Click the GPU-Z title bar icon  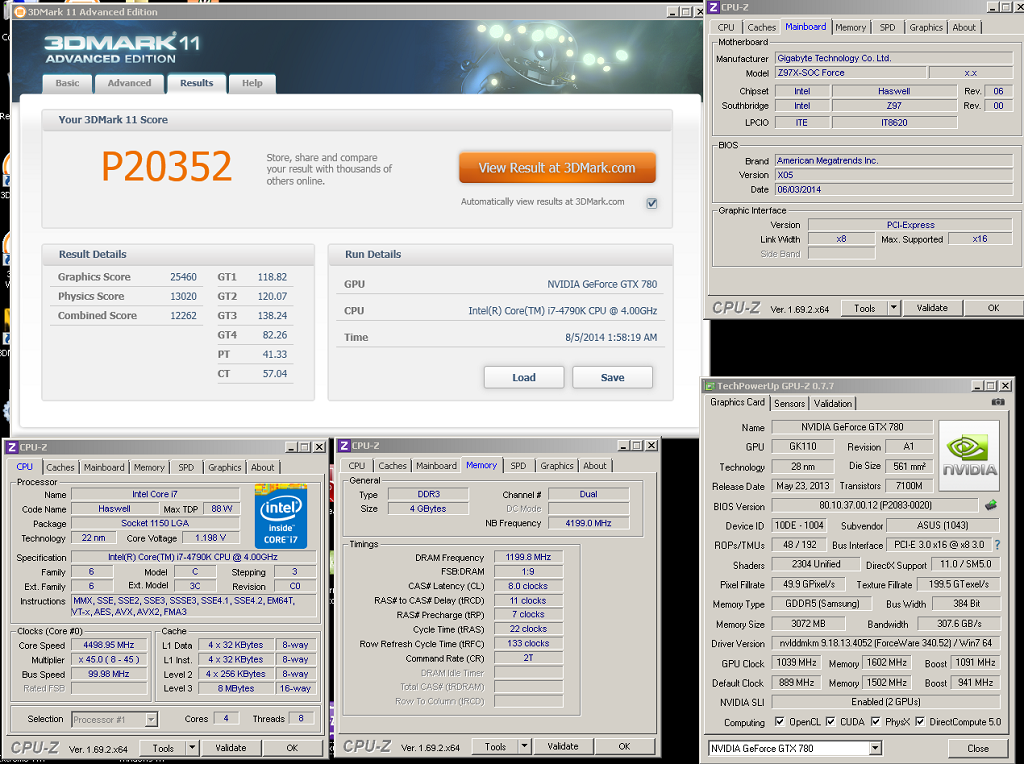709,386
